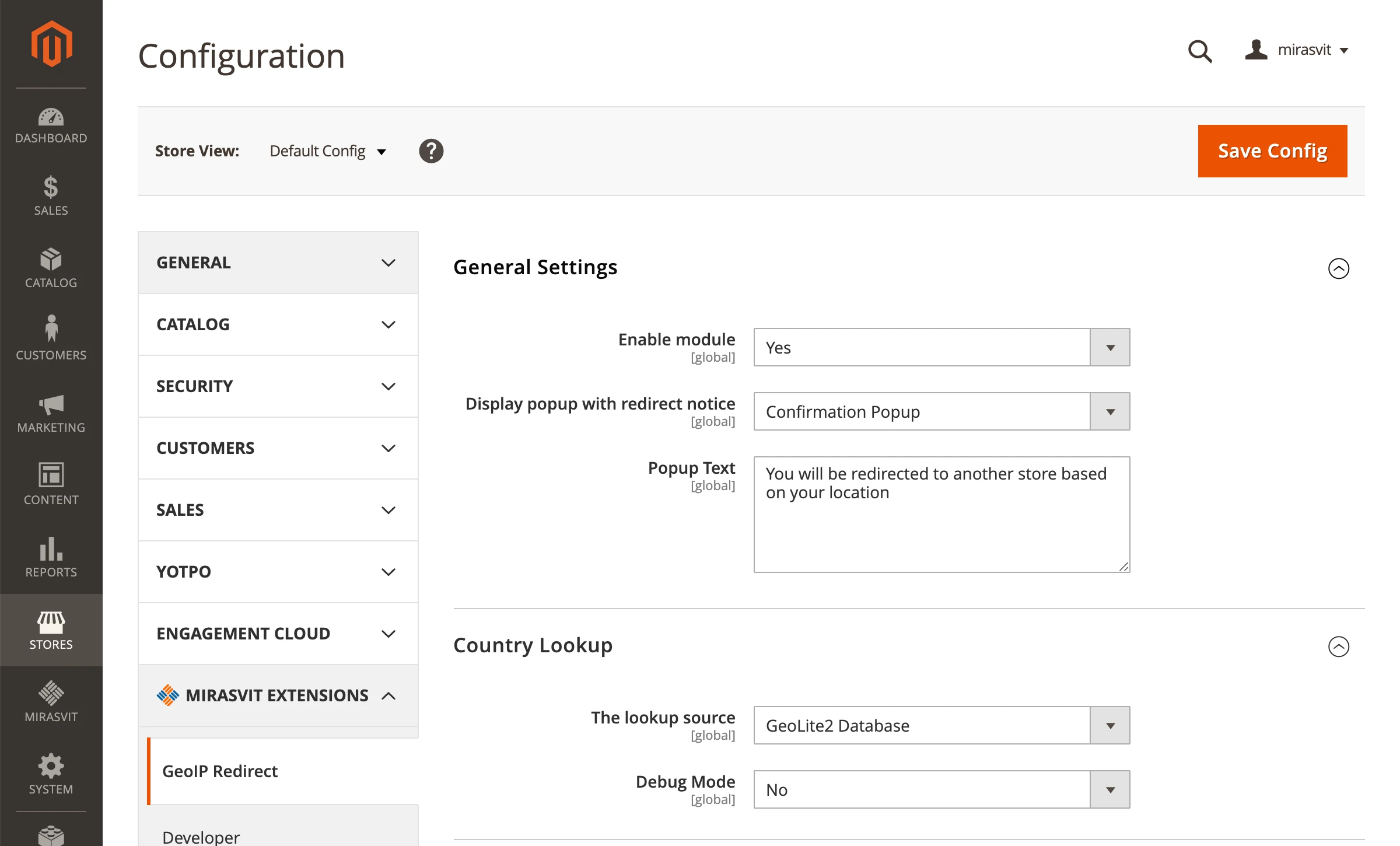Viewport: 1400px width, 846px height.
Task: Click the search magnifier icon
Action: 1200,51
